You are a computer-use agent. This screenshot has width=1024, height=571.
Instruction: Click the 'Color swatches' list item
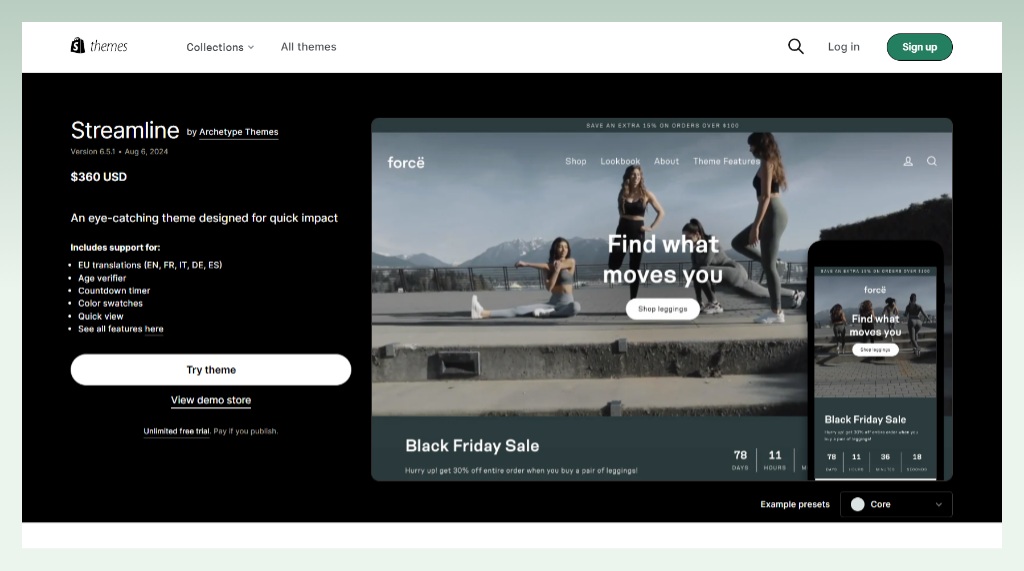pyautogui.click(x=110, y=303)
